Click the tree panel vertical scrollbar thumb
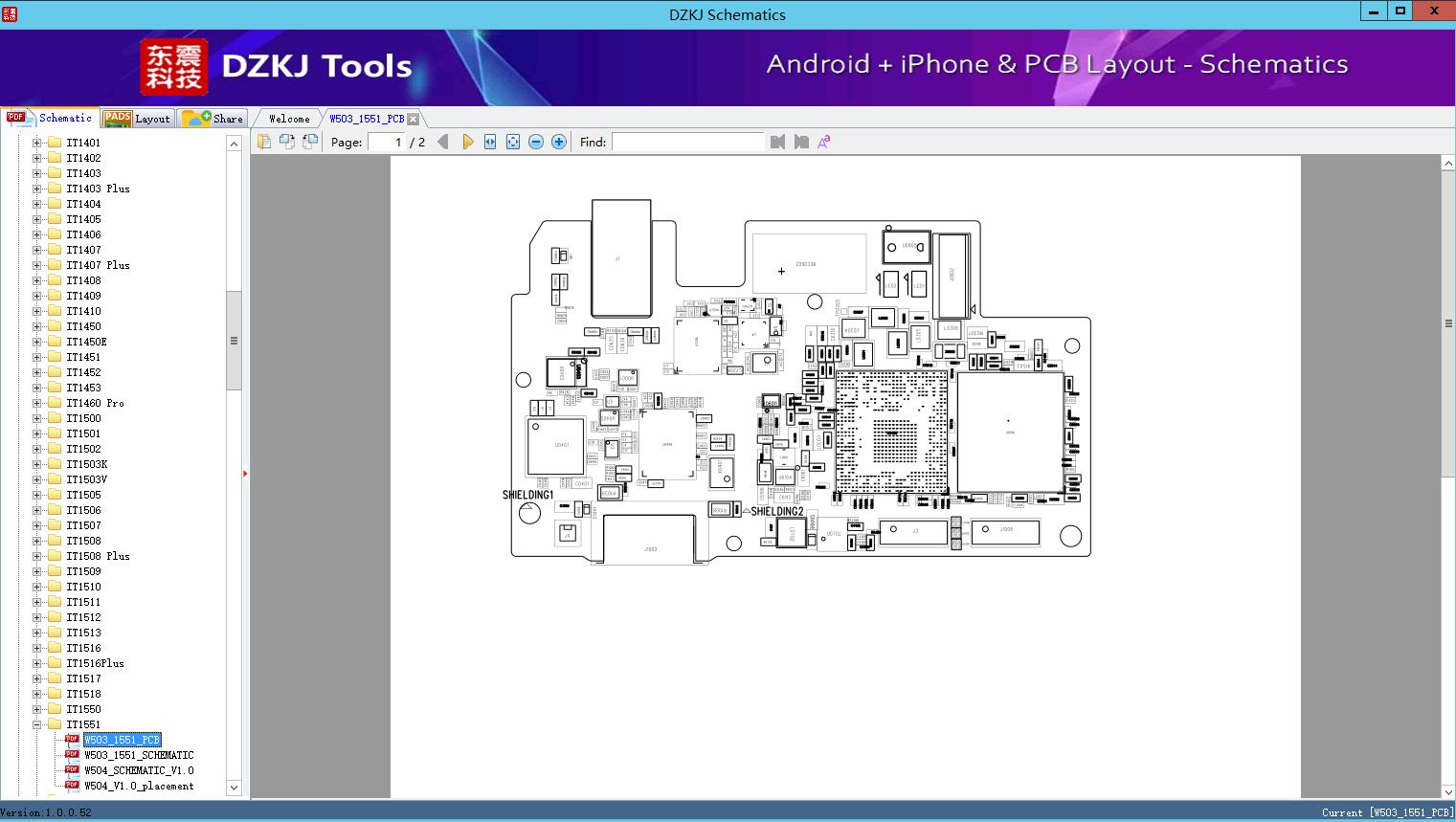 tap(234, 341)
